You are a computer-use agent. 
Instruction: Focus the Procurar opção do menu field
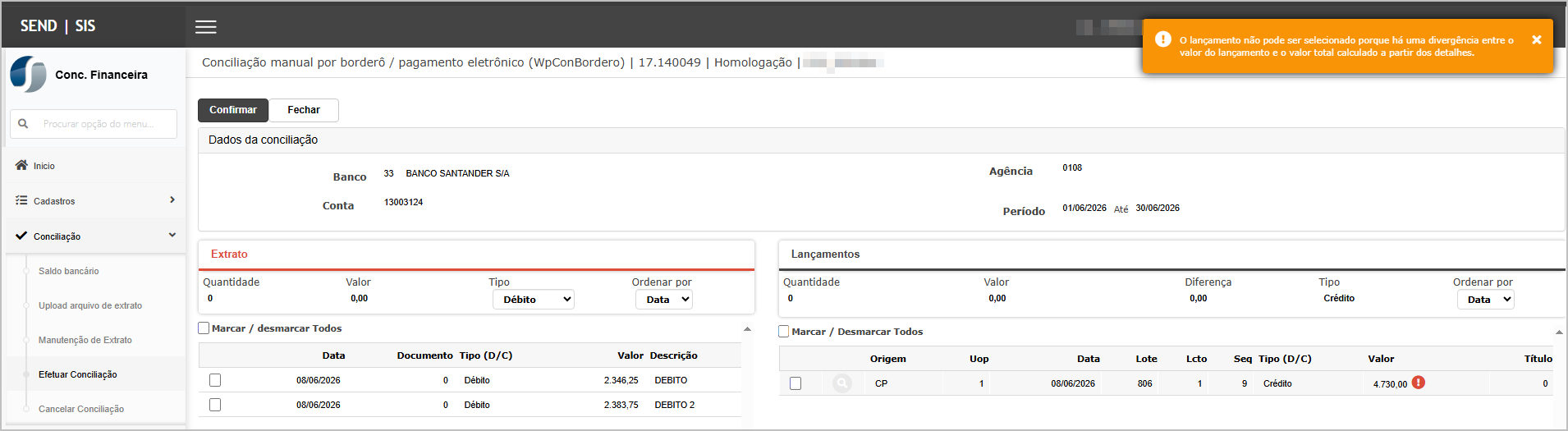[x=94, y=124]
